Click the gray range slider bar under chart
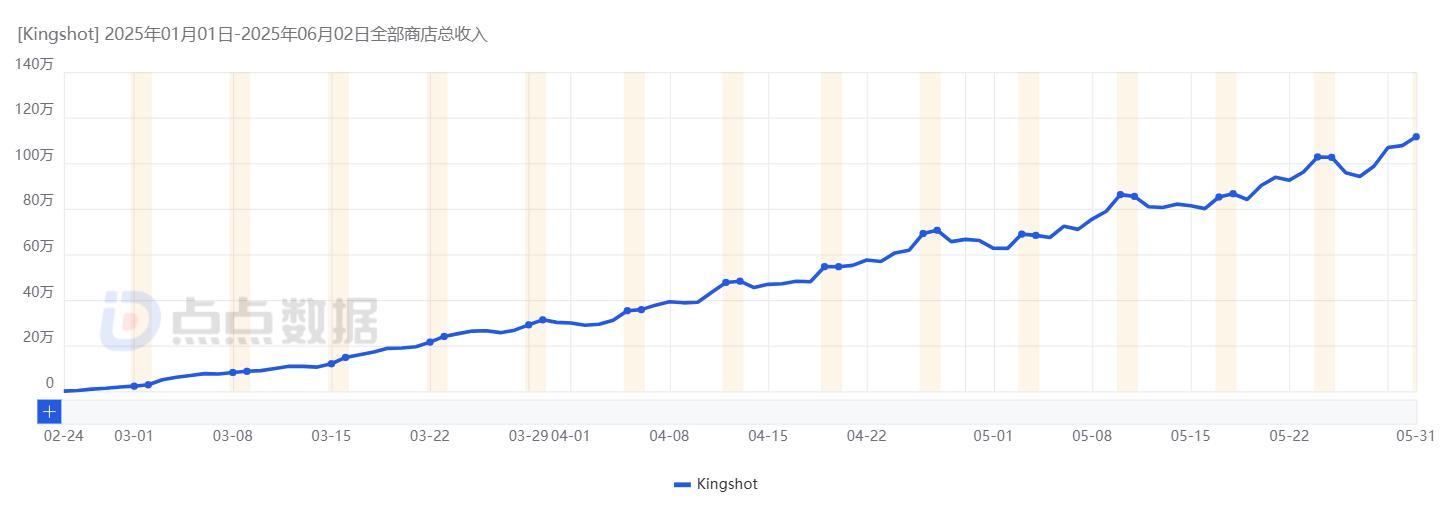This screenshot has height=510, width=1444. click(x=739, y=411)
